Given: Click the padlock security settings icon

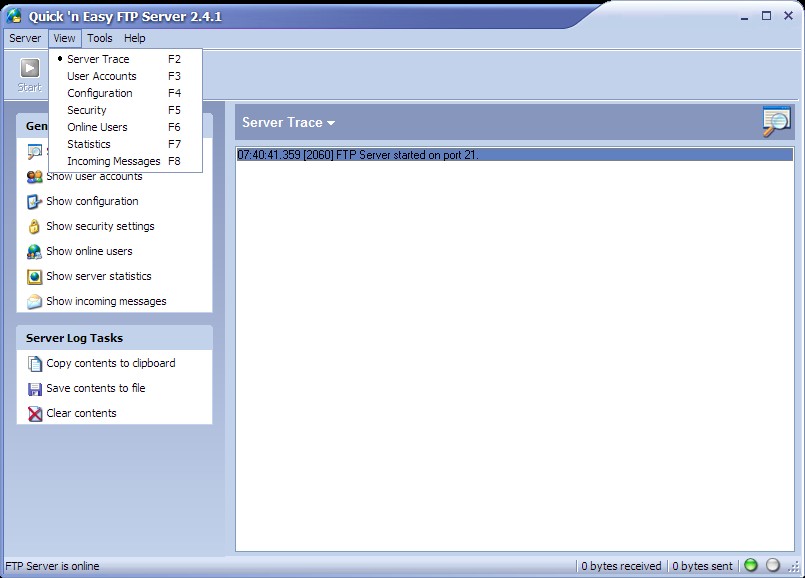Looking at the screenshot, I should pos(34,226).
